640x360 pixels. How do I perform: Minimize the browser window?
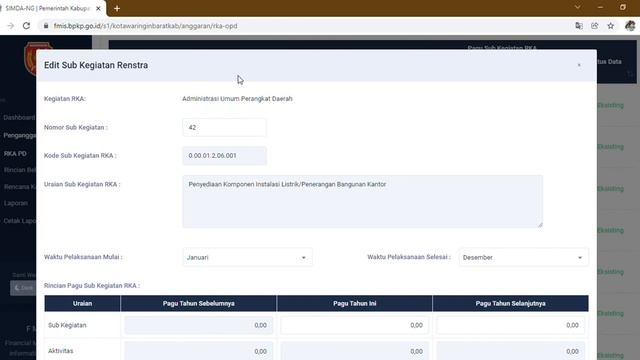(x=600, y=7)
